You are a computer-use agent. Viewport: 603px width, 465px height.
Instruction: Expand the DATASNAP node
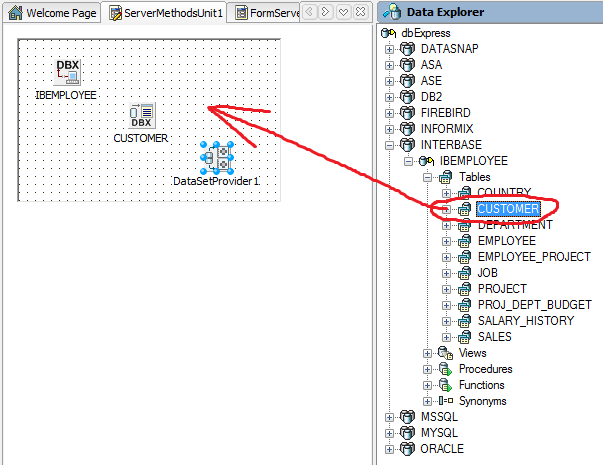pyautogui.click(x=389, y=49)
